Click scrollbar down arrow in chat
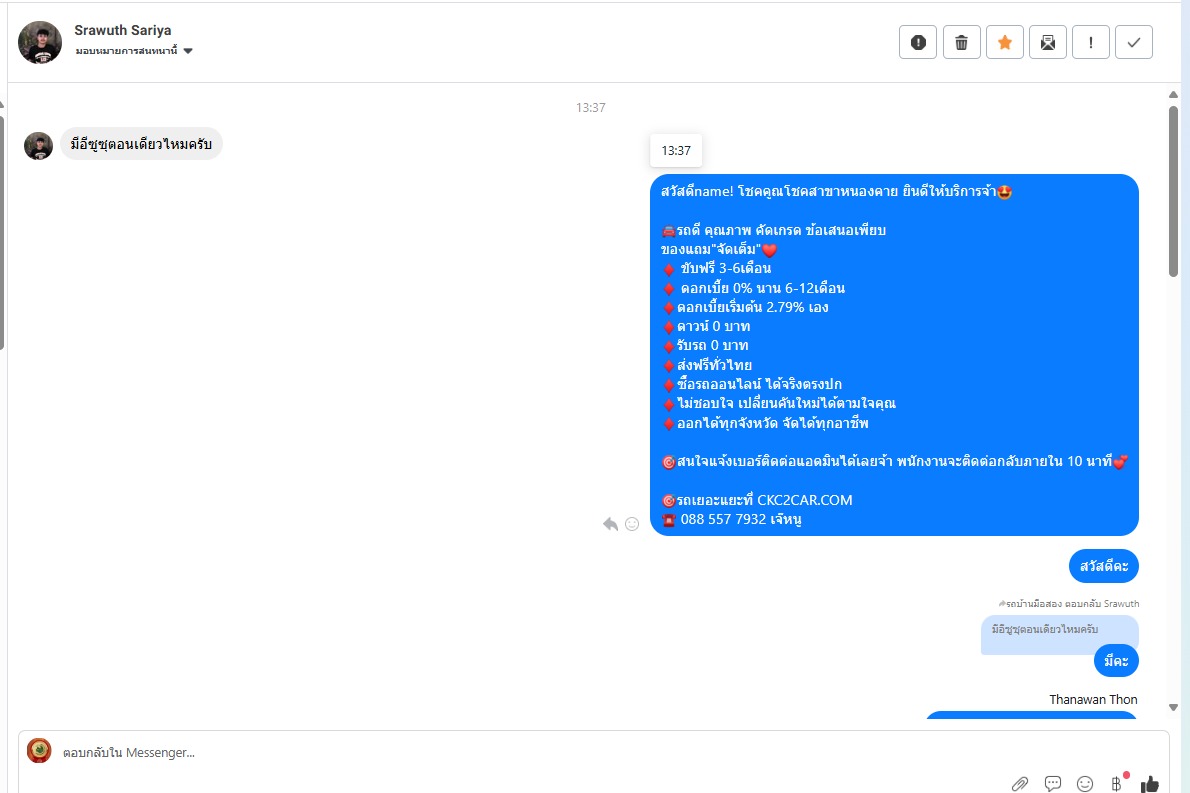The image size is (1190, 793). 1173,707
